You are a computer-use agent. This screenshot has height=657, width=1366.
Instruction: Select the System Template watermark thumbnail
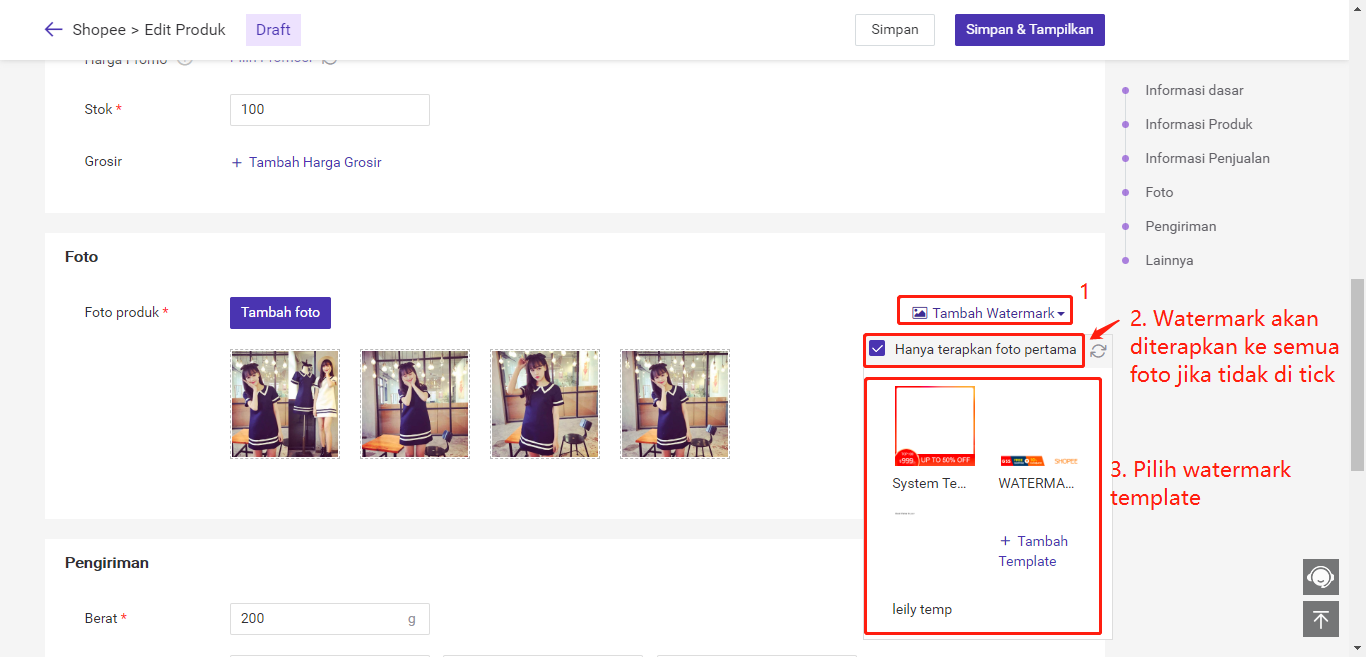[x=934, y=427]
